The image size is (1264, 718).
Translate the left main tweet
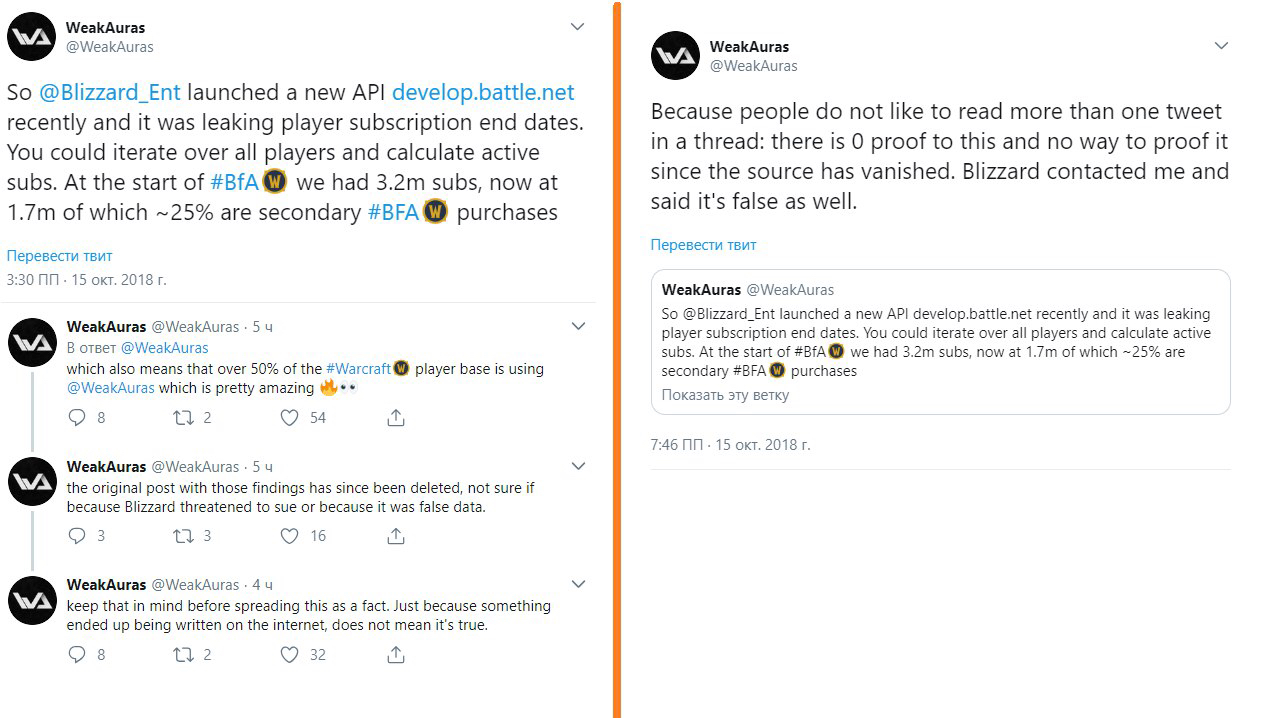pos(59,256)
